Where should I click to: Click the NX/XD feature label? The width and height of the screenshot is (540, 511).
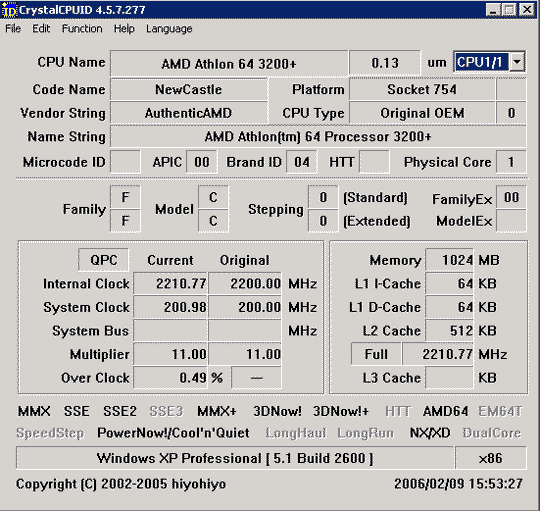430,433
